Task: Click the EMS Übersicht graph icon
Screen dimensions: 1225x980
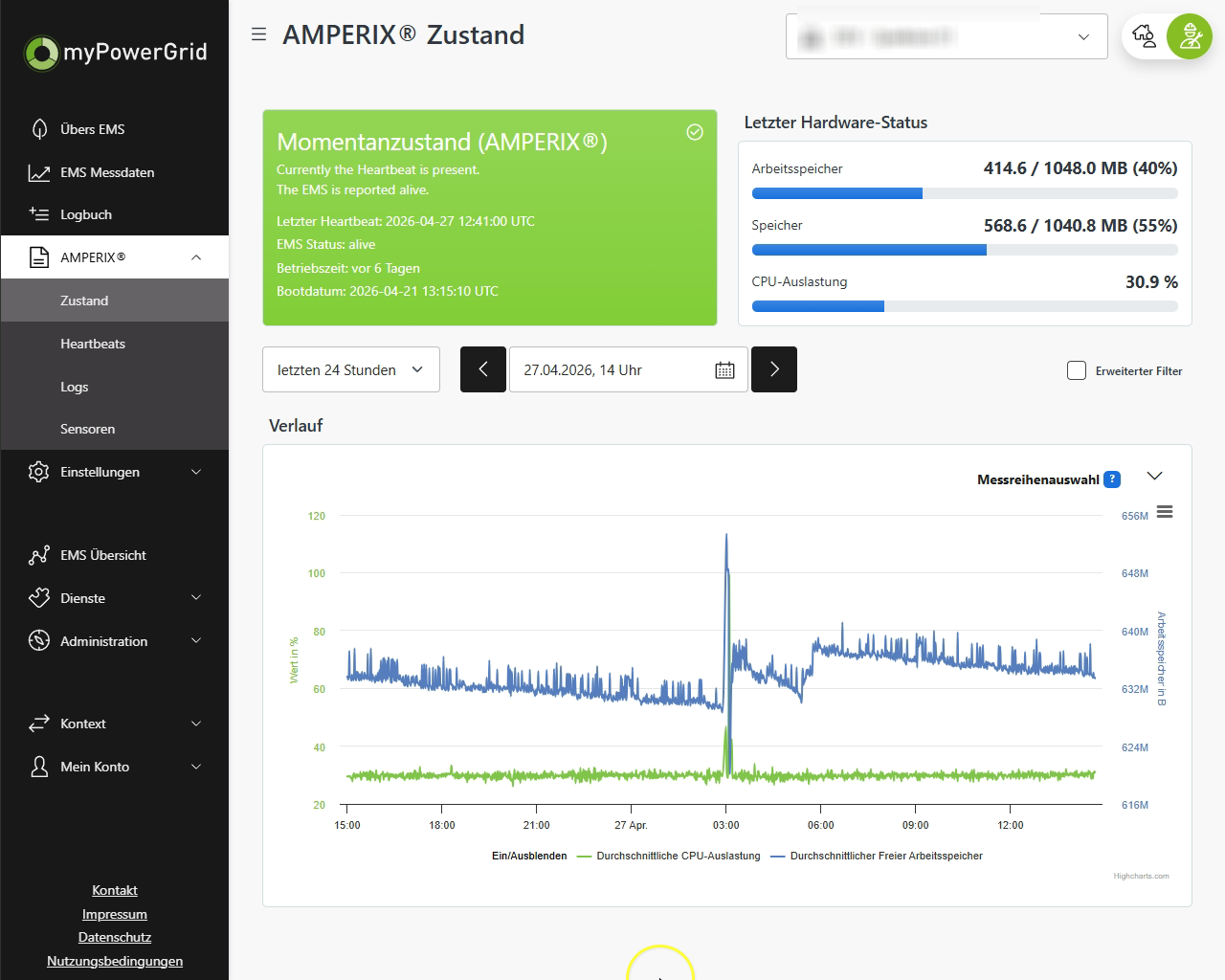Action: 39,555
